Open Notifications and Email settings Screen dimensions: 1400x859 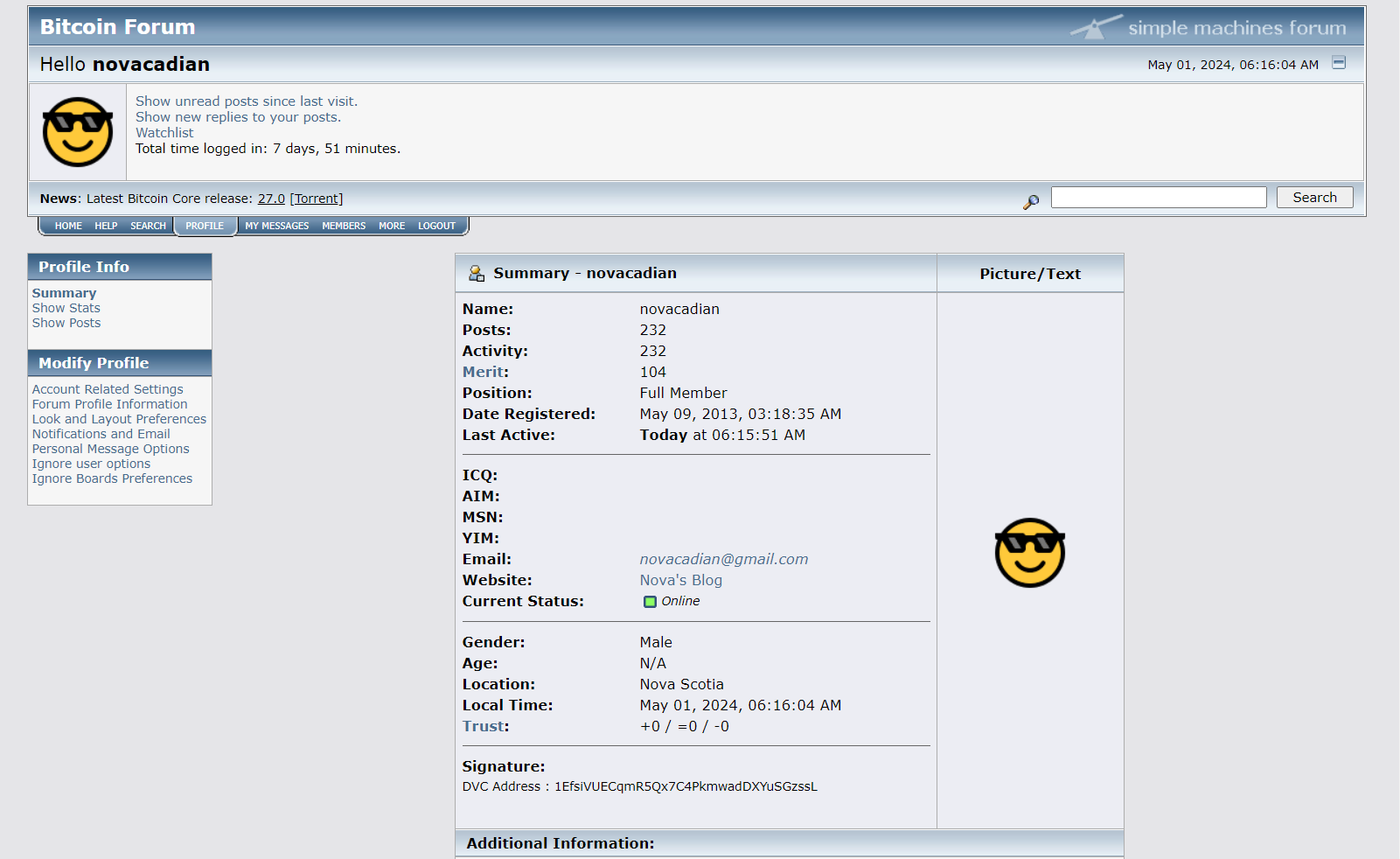pyautogui.click(x=101, y=434)
